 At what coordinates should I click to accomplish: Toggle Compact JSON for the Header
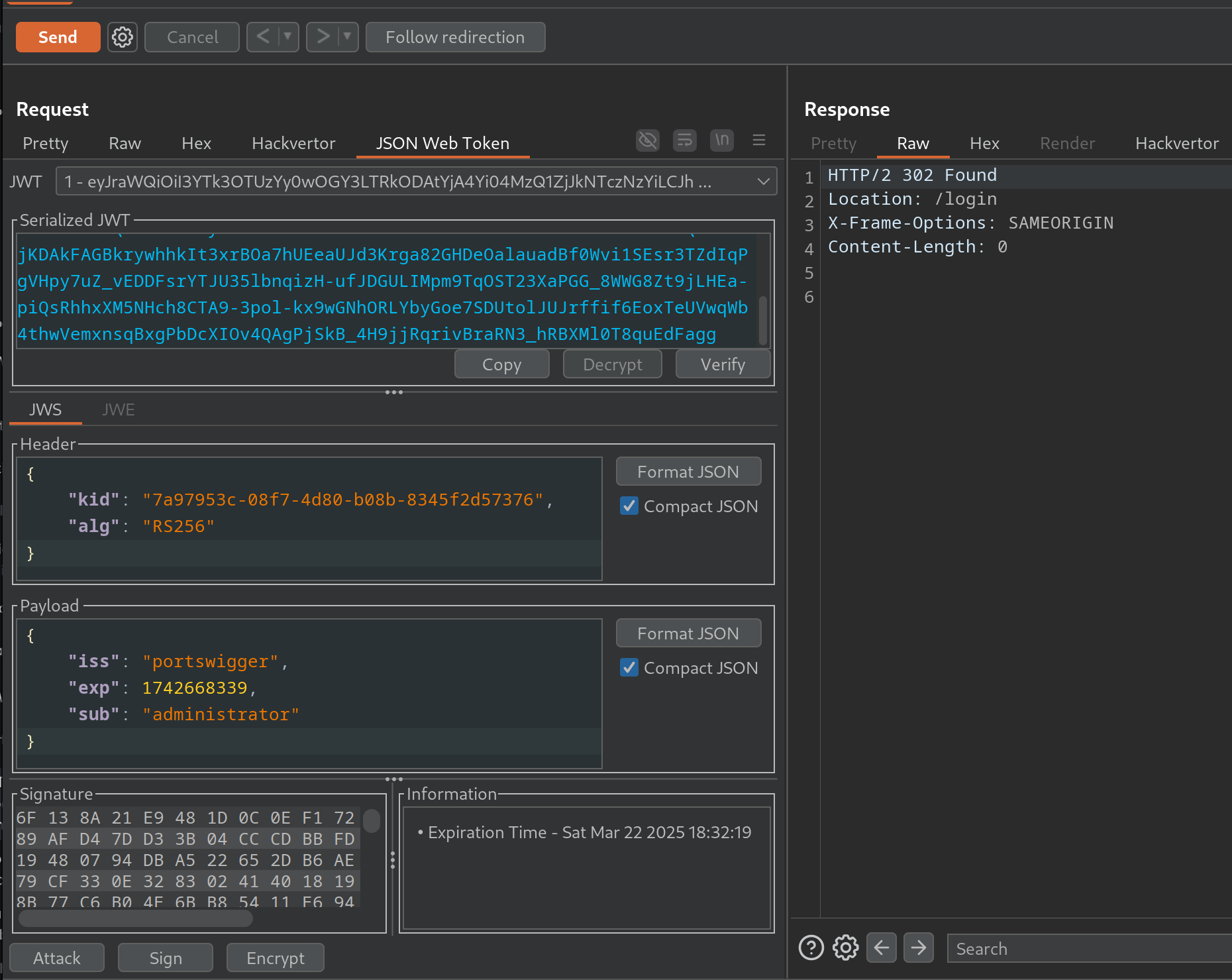(629, 506)
